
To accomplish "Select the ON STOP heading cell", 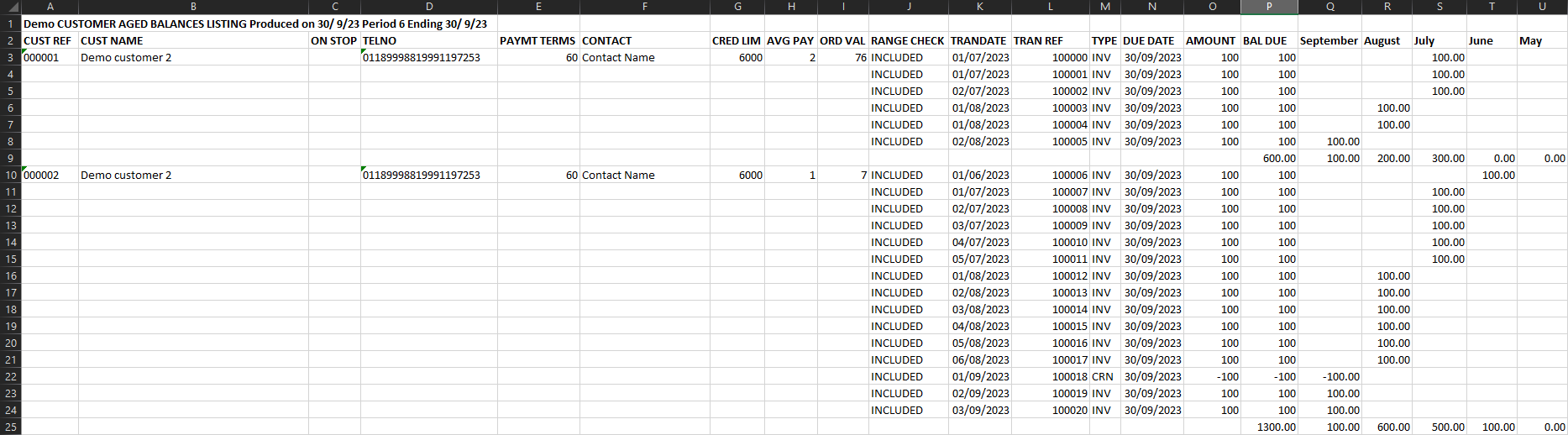I will click(x=333, y=40).
